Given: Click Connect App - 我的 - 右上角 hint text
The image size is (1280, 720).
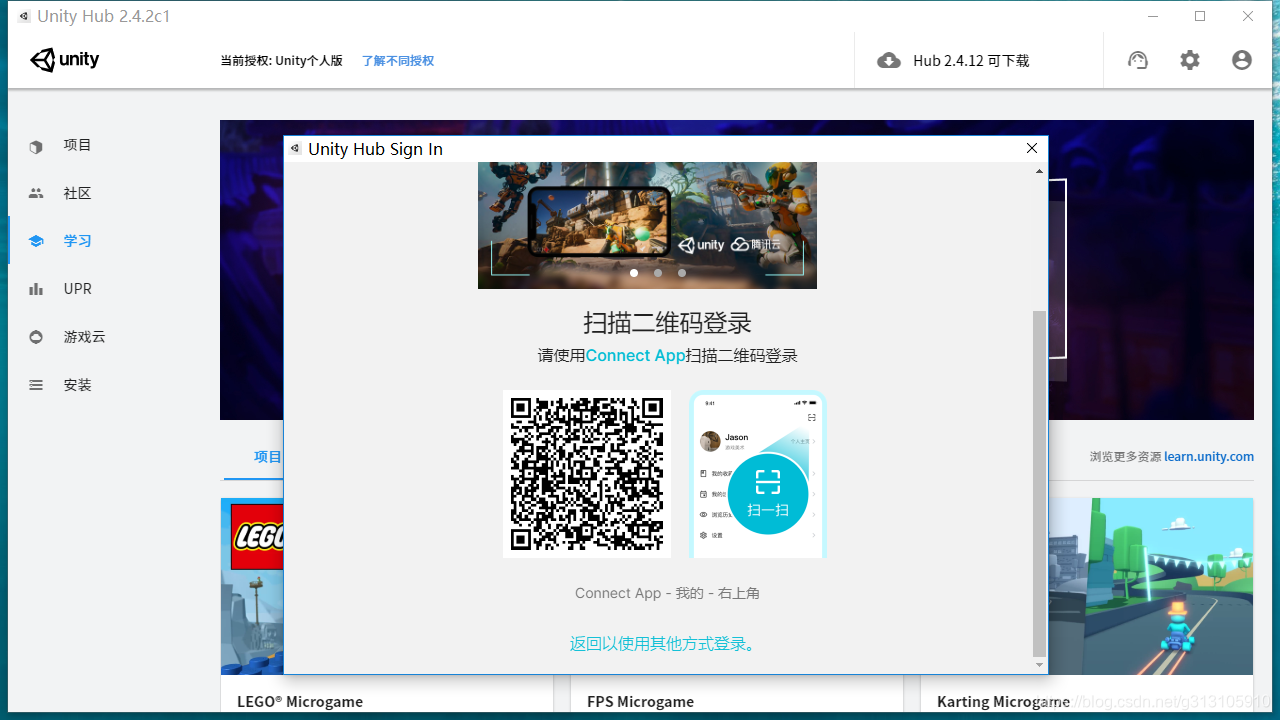Looking at the screenshot, I should (x=667, y=593).
